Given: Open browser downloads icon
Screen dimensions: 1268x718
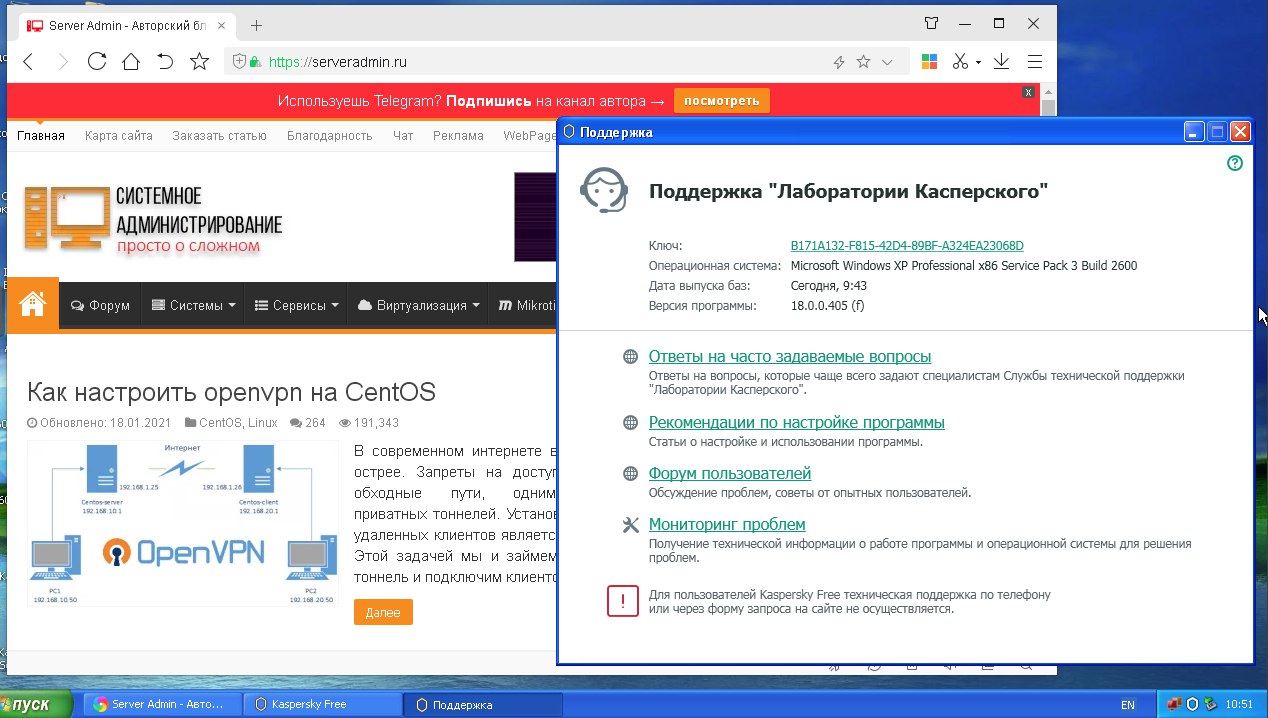Looking at the screenshot, I should pos(1001,62).
